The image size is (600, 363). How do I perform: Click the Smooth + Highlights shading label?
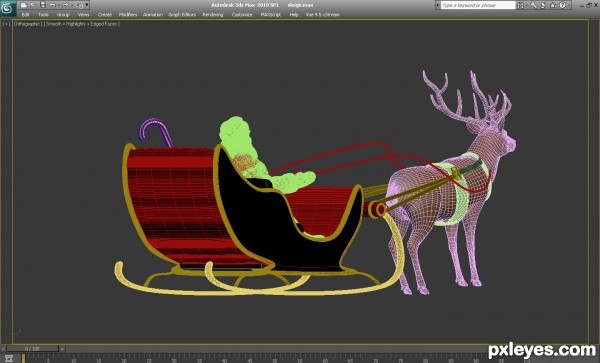point(82,24)
